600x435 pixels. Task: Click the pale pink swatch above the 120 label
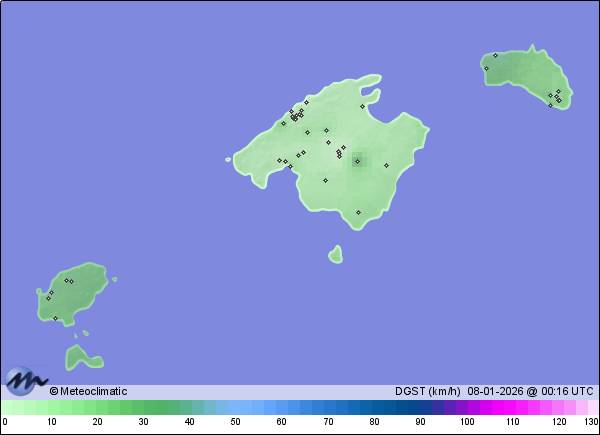558,407
